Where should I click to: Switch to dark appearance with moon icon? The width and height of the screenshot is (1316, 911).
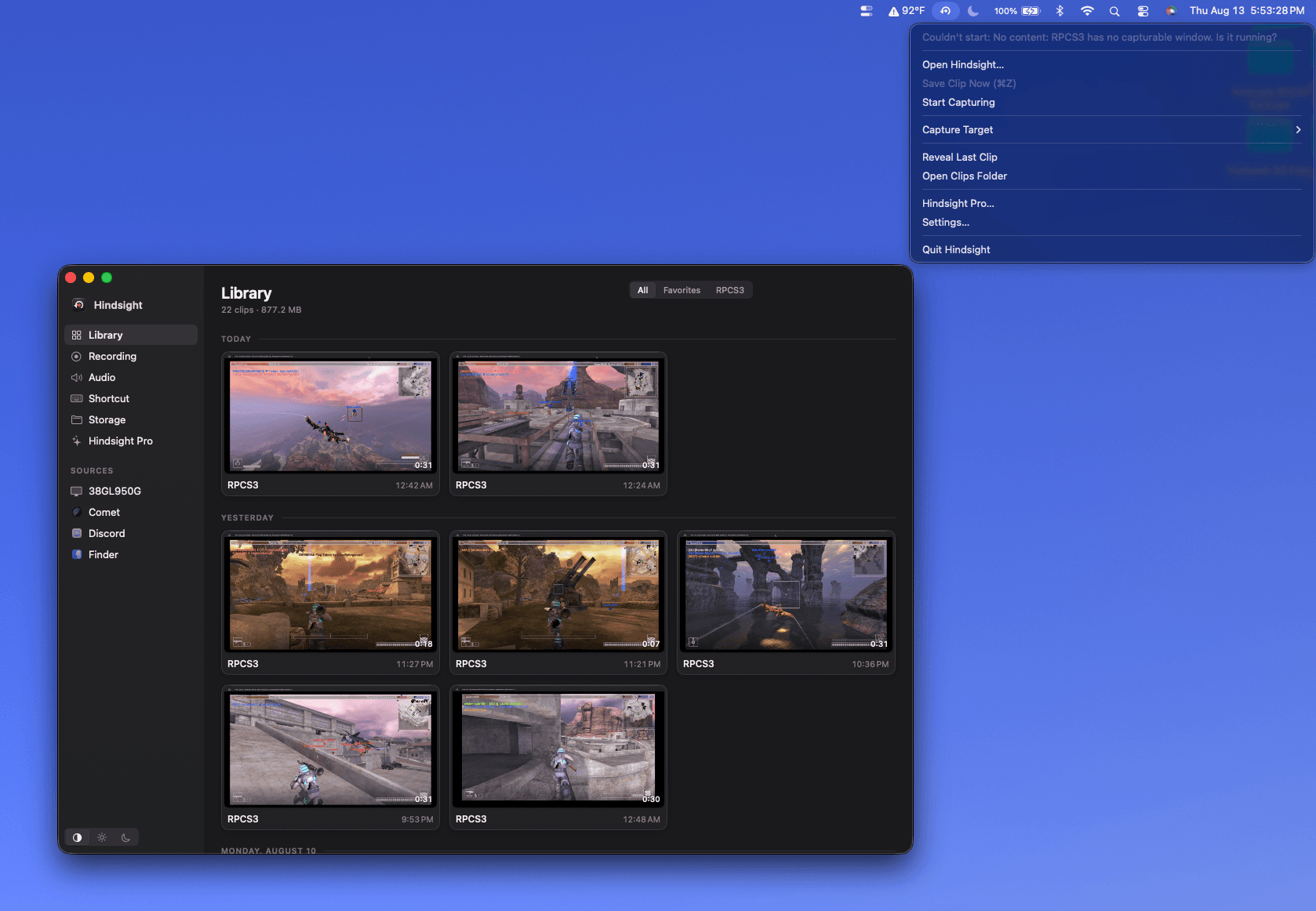coord(125,837)
